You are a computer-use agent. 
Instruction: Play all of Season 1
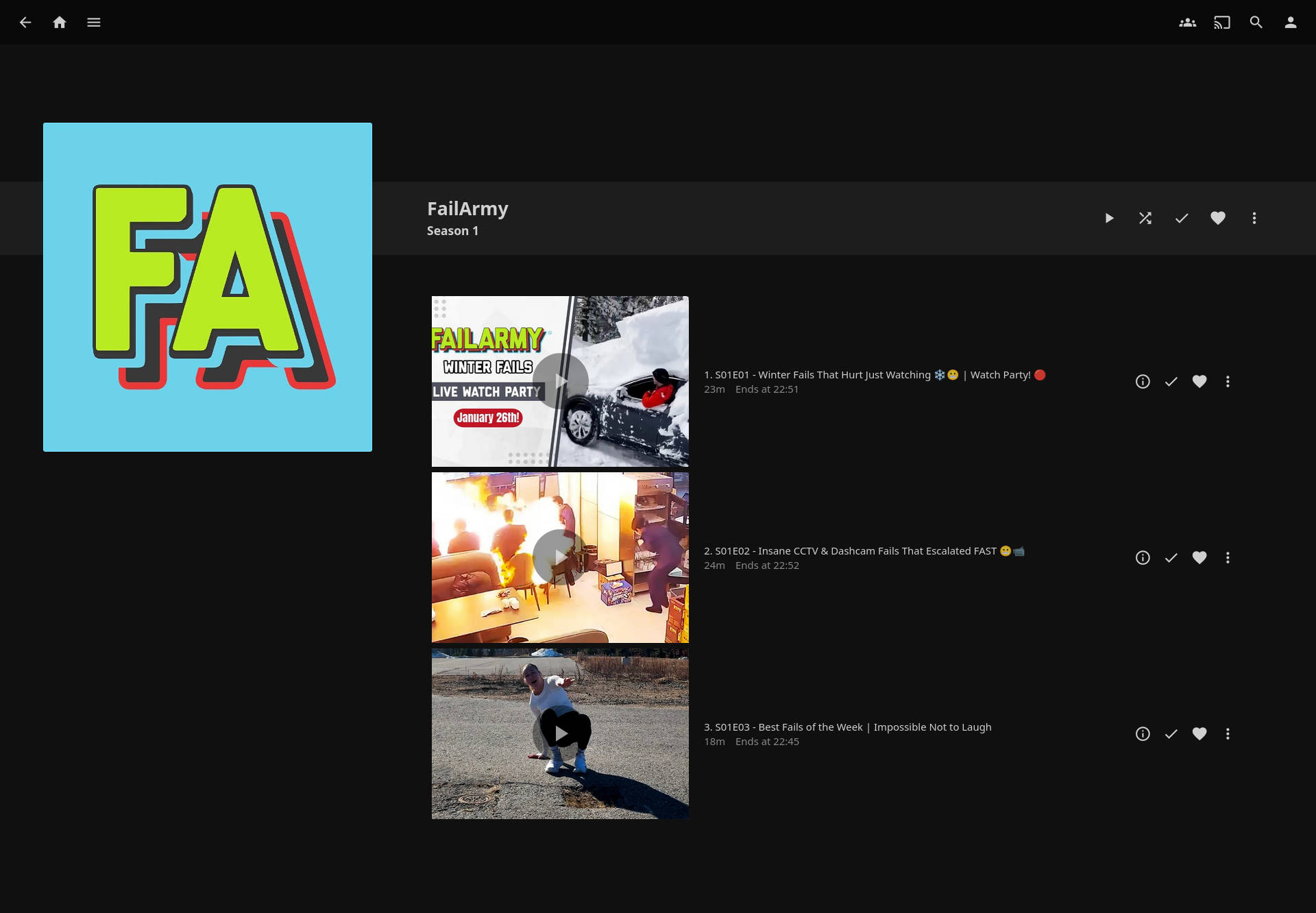click(1109, 218)
